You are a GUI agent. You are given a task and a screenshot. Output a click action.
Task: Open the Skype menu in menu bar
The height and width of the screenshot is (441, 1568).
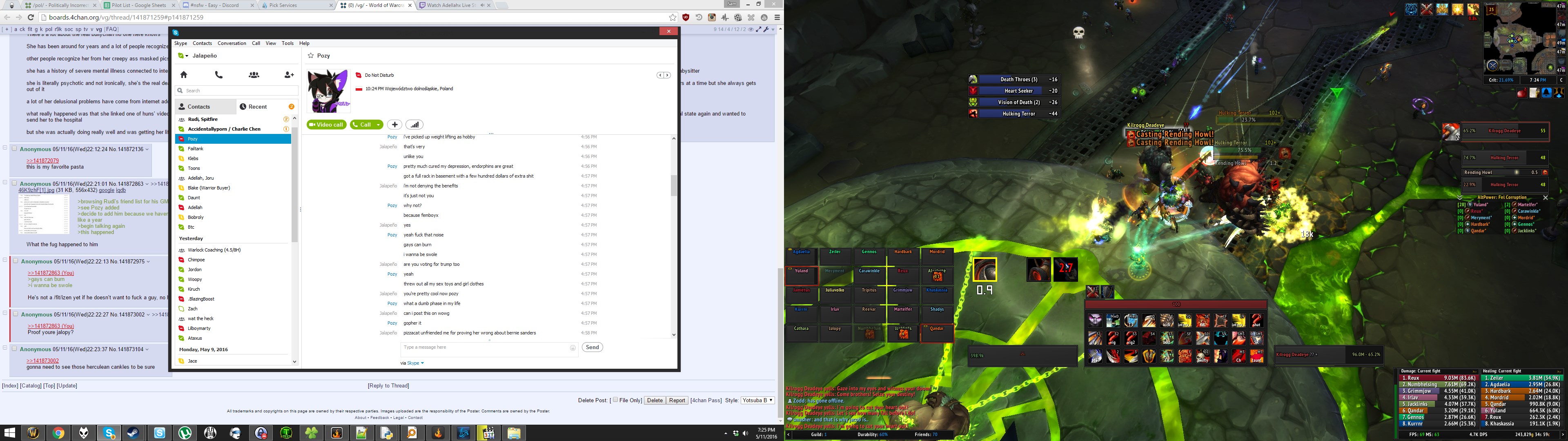pyautogui.click(x=181, y=43)
